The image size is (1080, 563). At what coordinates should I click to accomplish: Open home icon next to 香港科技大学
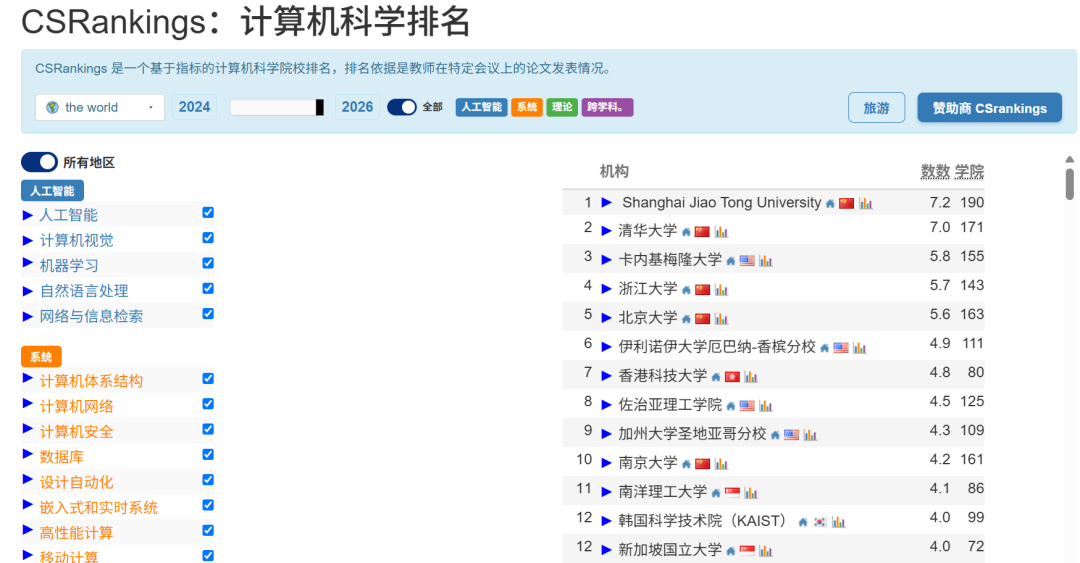(716, 377)
